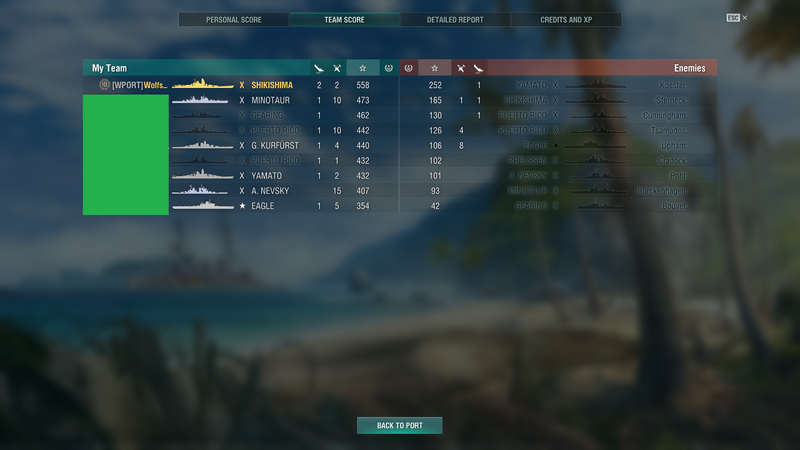Click the level 10 clan badge icon
Viewport: 800px width, 450px height.
click(x=104, y=85)
